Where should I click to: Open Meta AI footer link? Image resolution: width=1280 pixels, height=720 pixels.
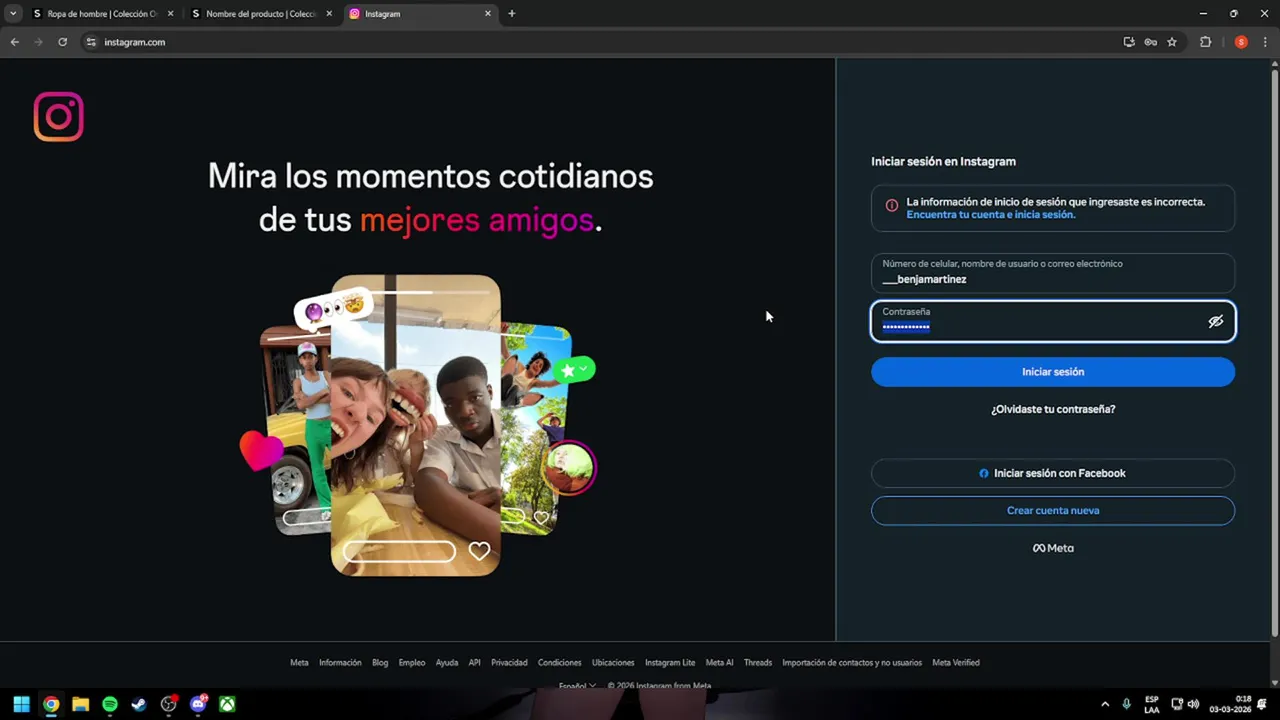(719, 663)
